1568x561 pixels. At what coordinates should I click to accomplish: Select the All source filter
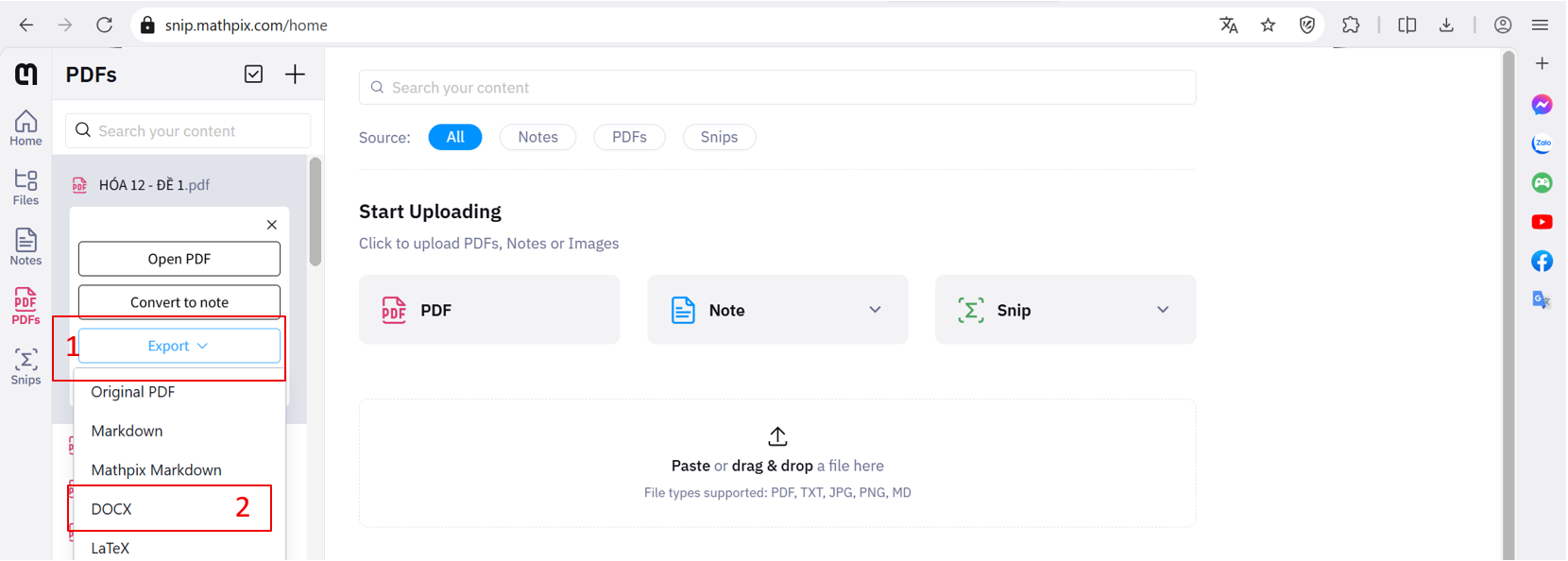(x=454, y=137)
